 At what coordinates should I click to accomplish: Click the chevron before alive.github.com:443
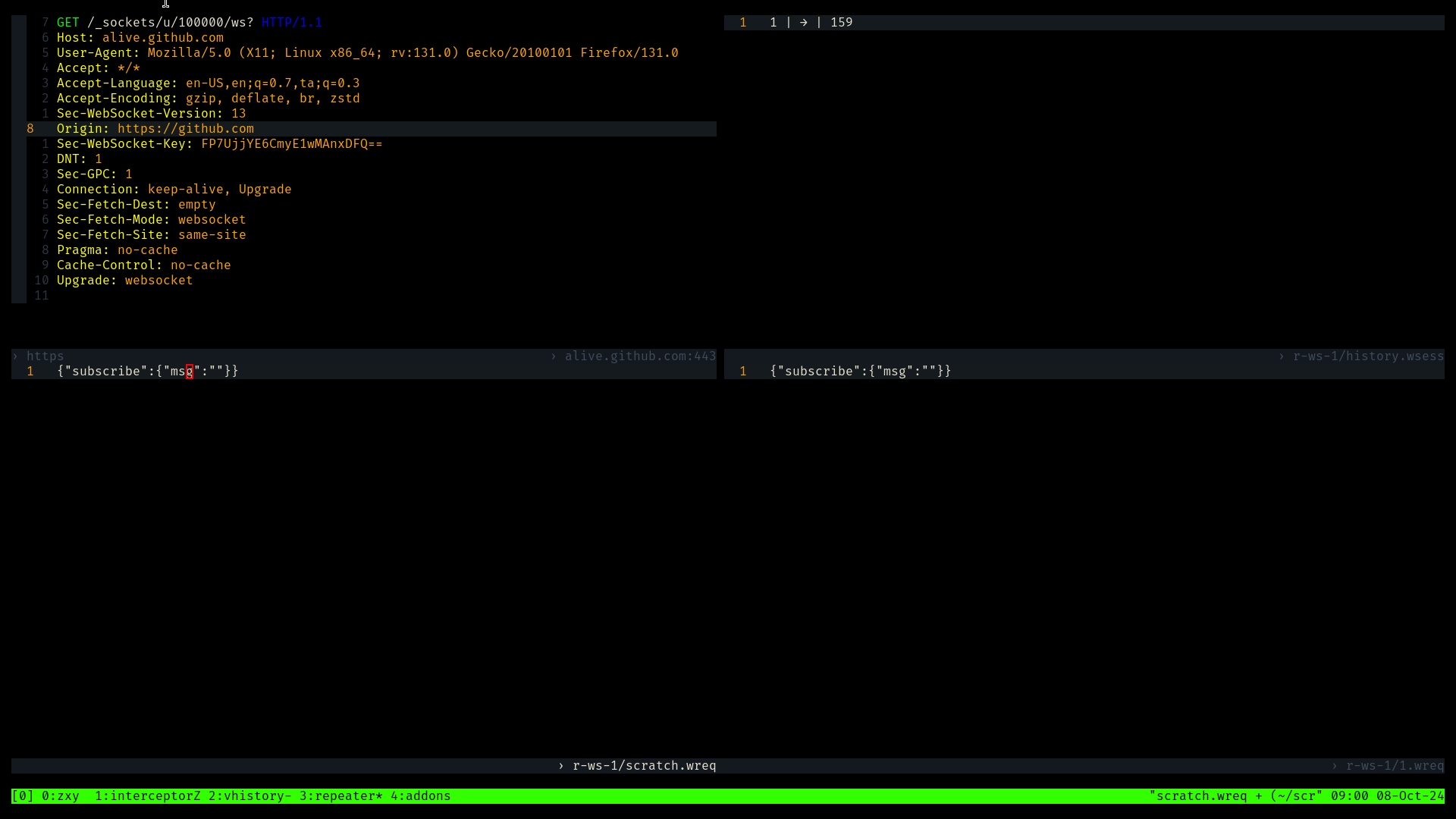[554, 356]
